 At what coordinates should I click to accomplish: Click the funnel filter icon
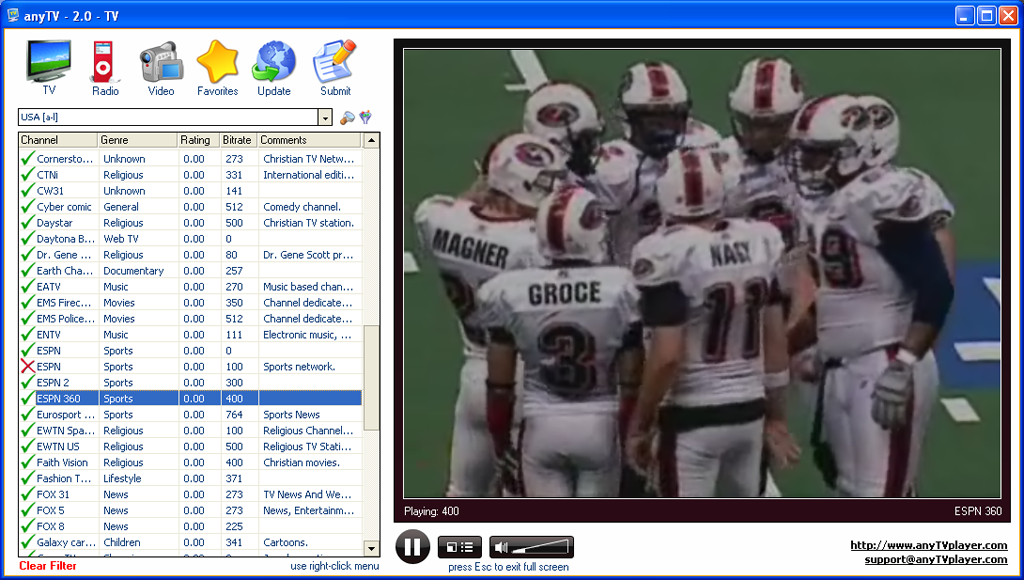pyautogui.click(x=366, y=118)
